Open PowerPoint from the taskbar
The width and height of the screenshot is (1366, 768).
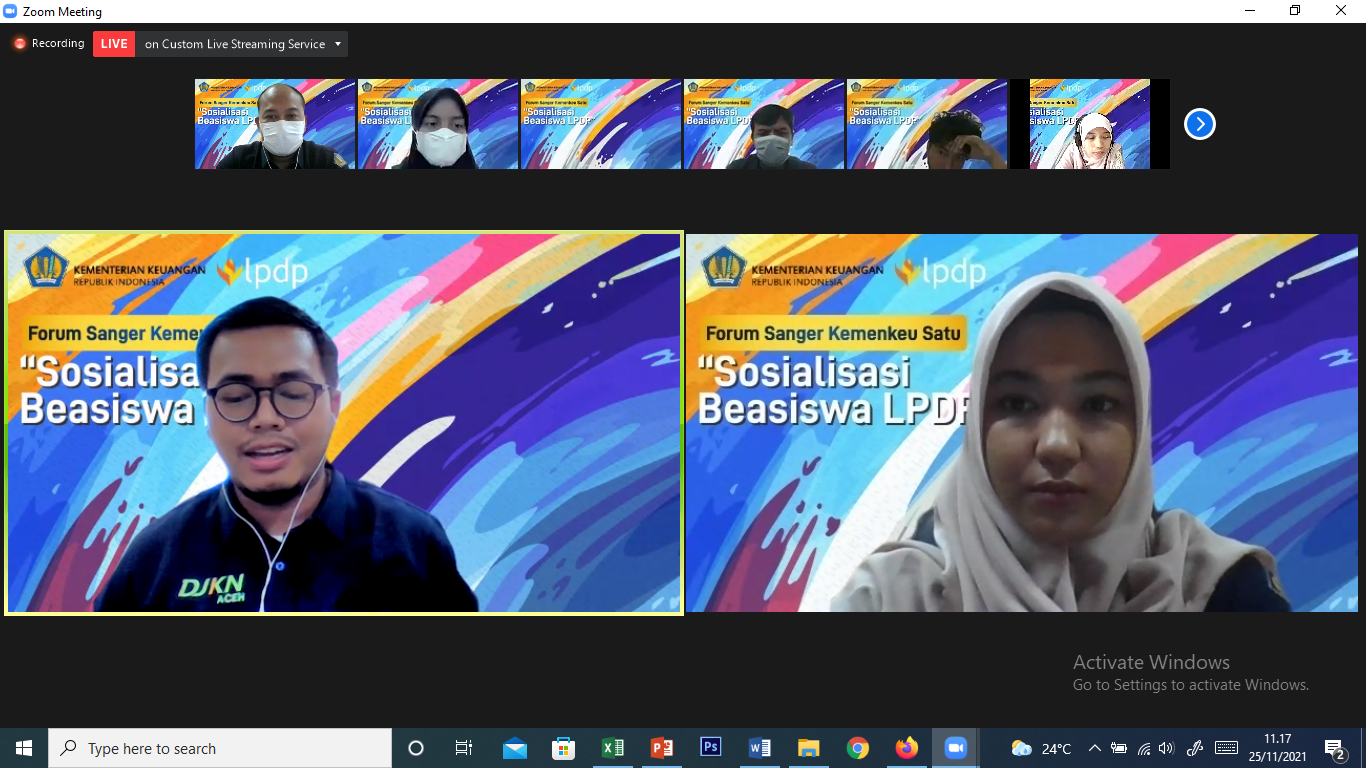[662, 748]
